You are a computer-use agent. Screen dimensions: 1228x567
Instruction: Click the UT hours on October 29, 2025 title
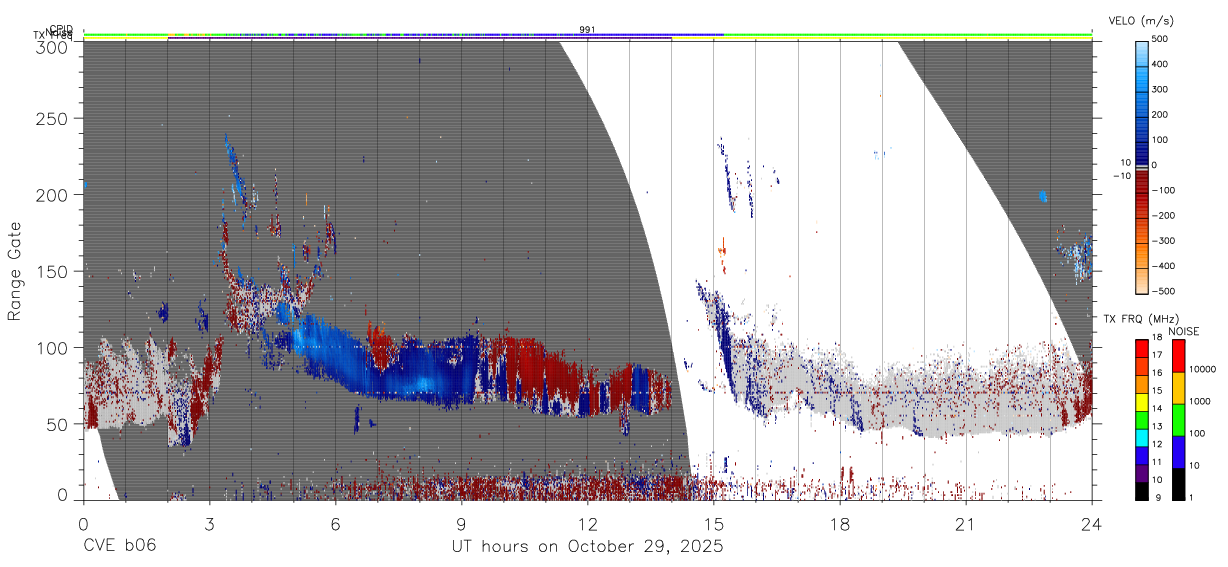click(x=588, y=547)
